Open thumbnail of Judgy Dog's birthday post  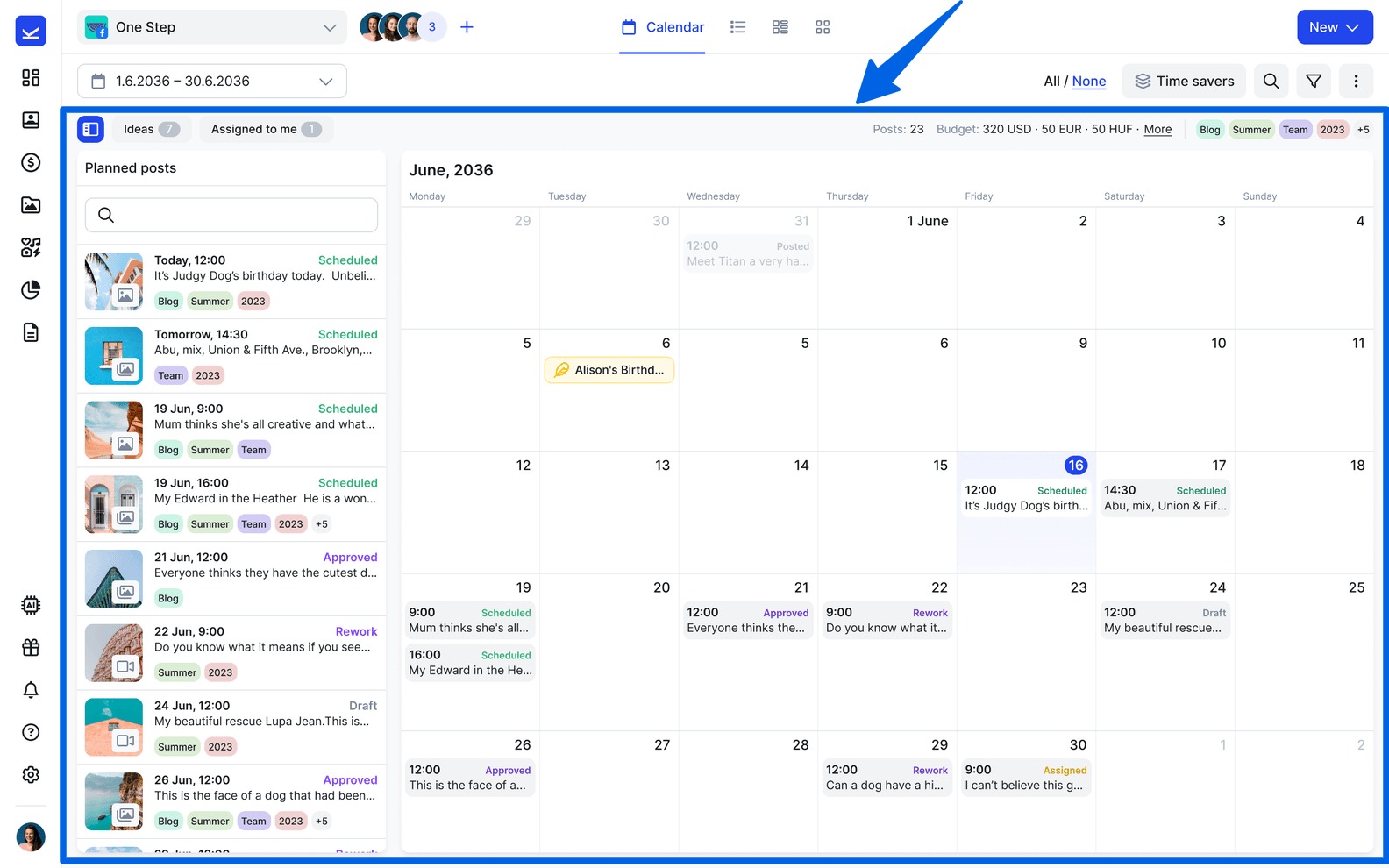114,281
